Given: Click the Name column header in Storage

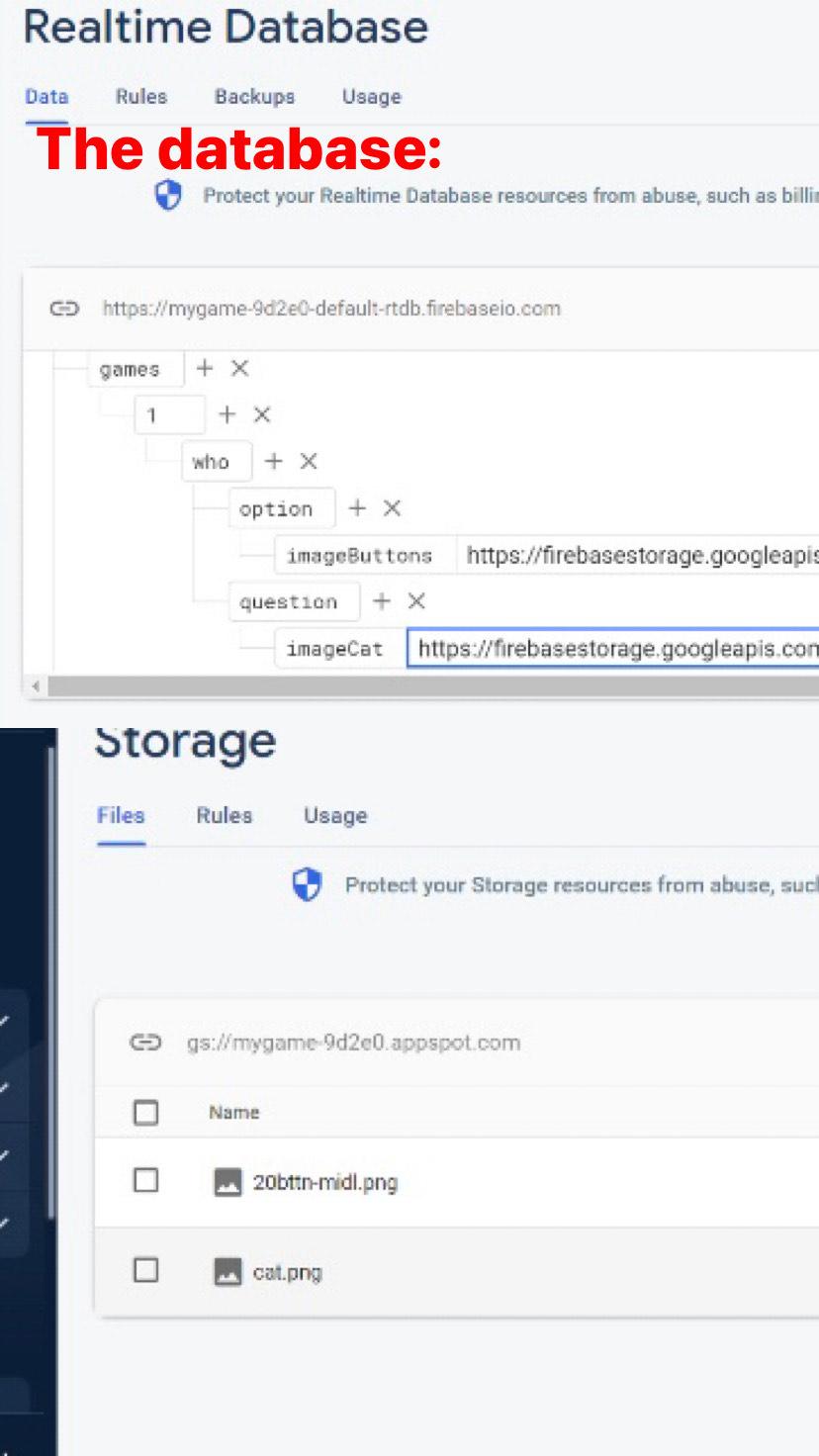Looking at the screenshot, I should [233, 1112].
